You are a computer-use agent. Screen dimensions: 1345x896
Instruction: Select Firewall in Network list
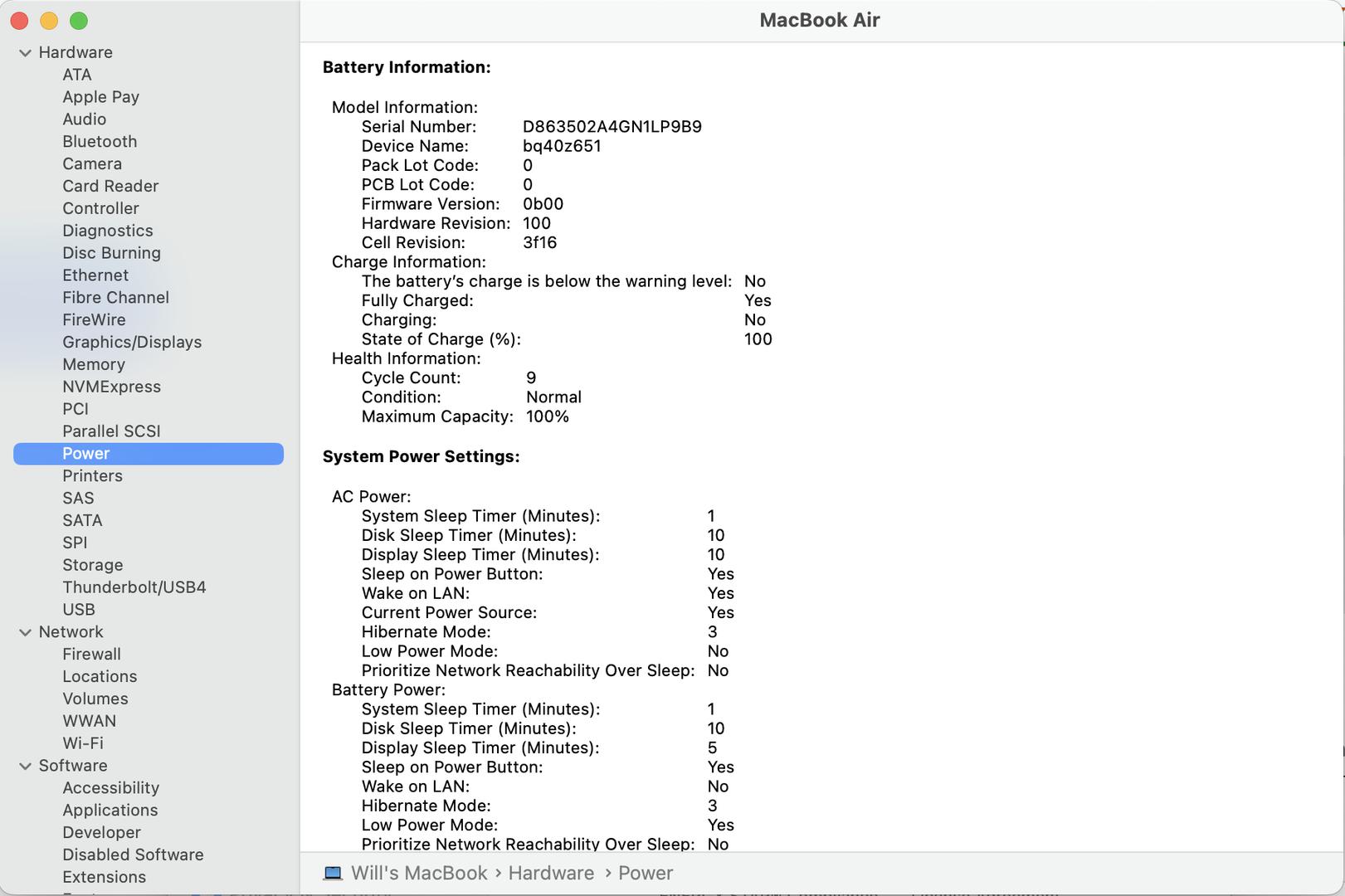91,655
